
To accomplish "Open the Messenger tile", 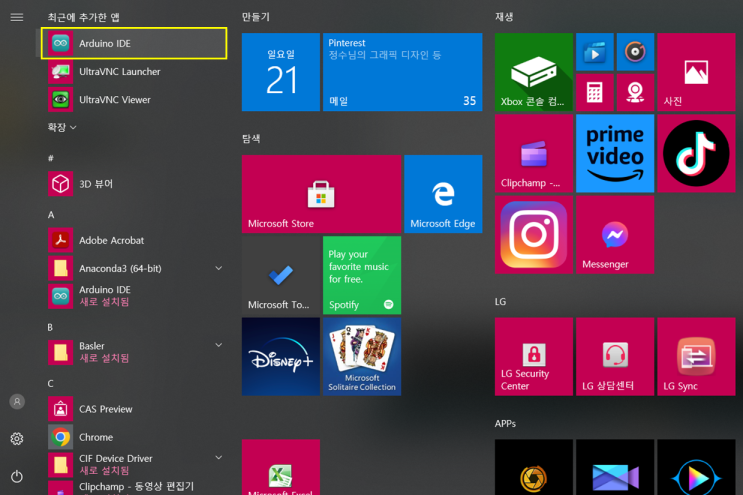I will tap(615, 235).
